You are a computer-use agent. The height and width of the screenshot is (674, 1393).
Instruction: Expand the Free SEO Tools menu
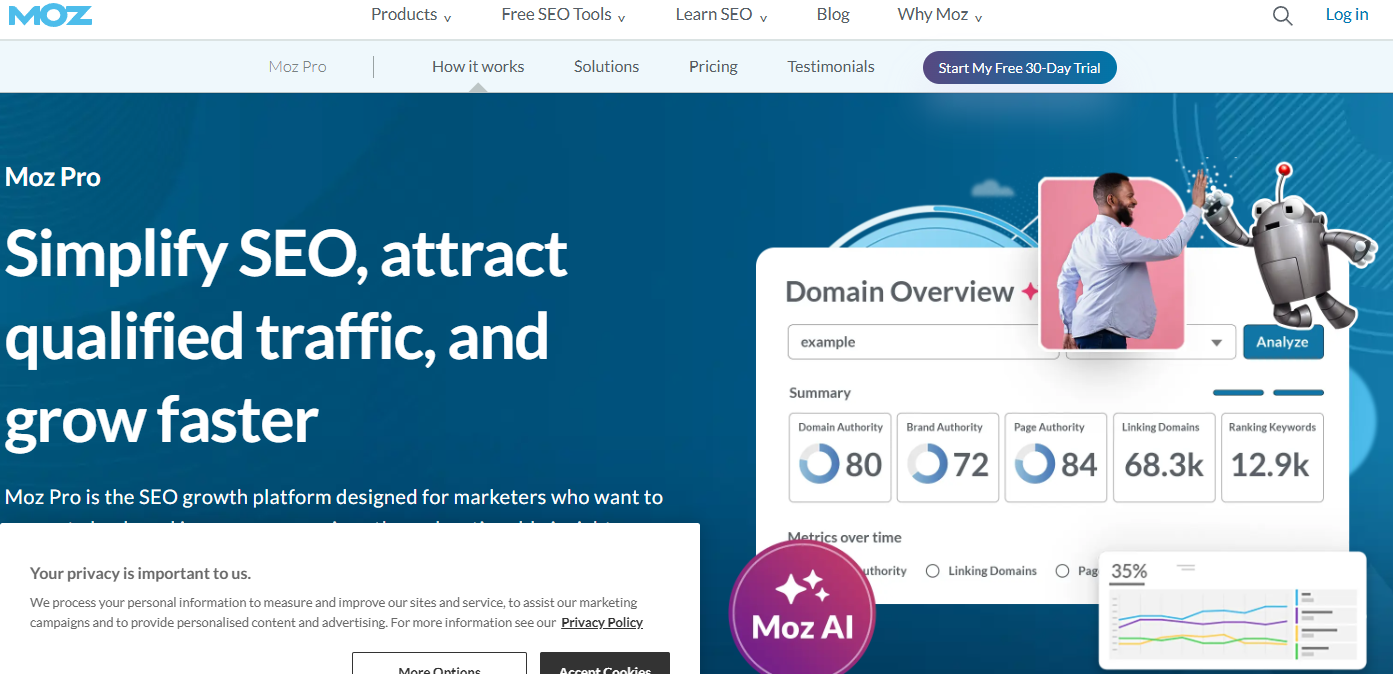click(x=564, y=15)
